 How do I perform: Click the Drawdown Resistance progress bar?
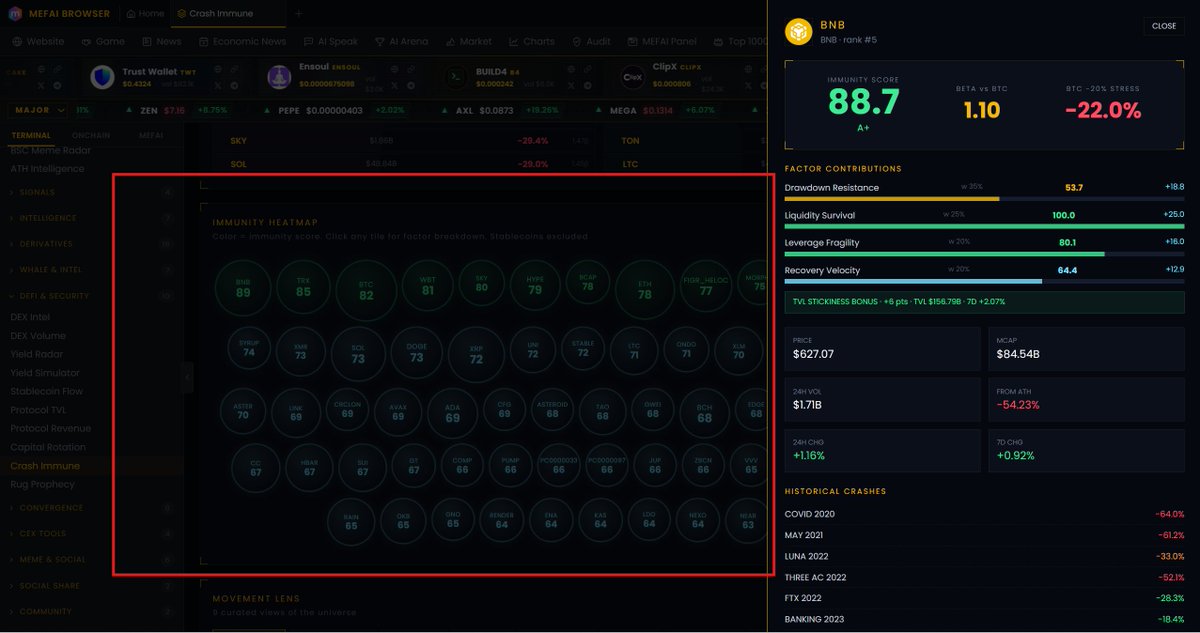click(x=985, y=199)
